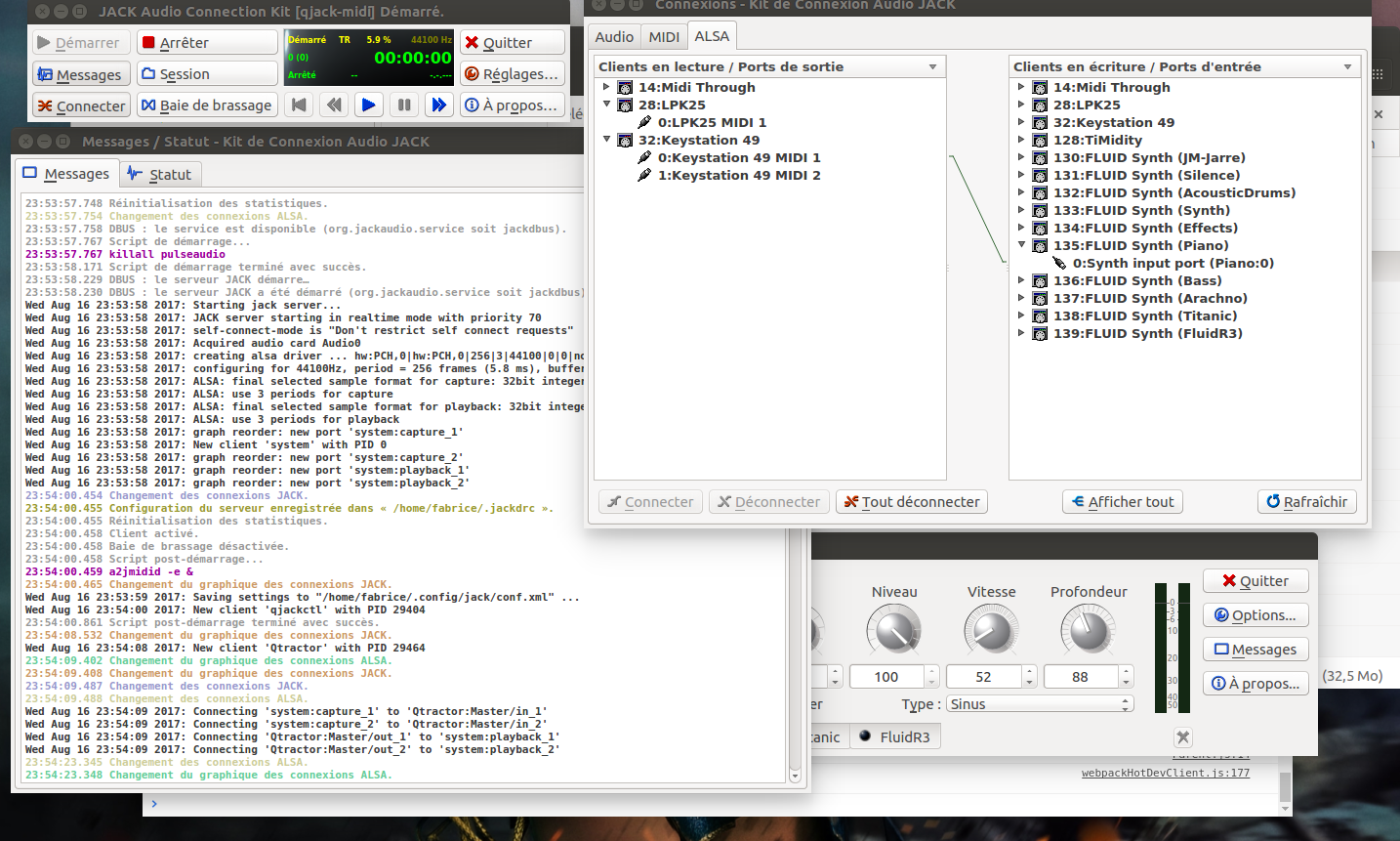Switch to the MIDI connections tab
This screenshot has width=1400, height=841.
[x=664, y=37]
